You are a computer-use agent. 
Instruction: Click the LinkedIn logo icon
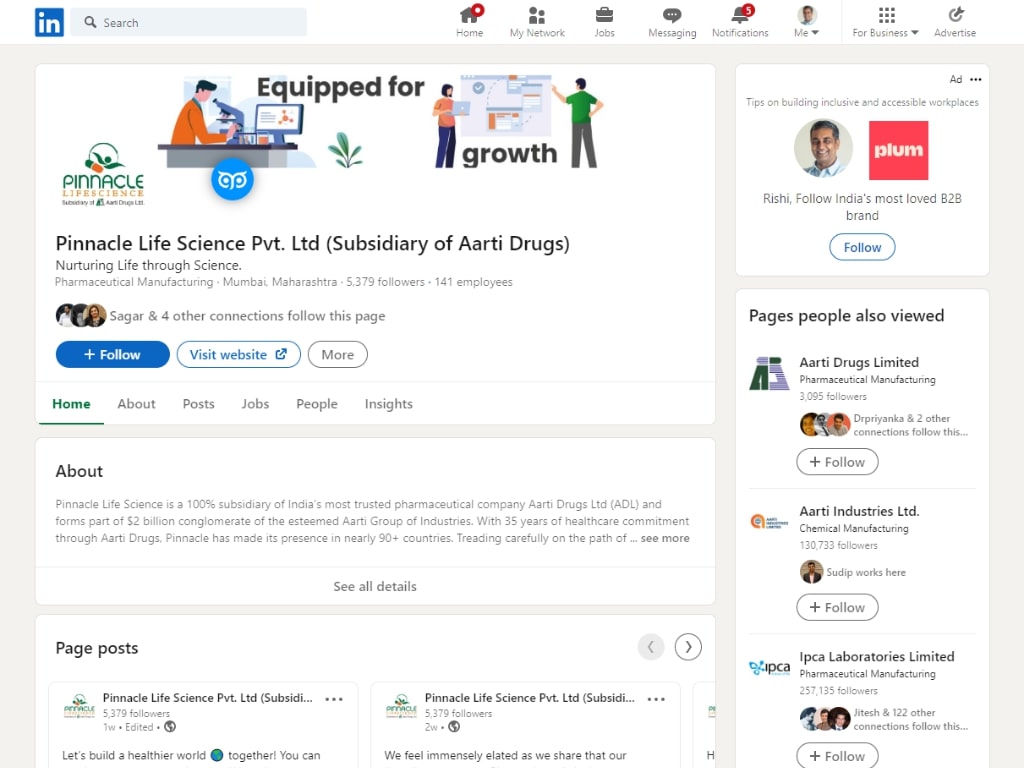[x=49, y=22]
